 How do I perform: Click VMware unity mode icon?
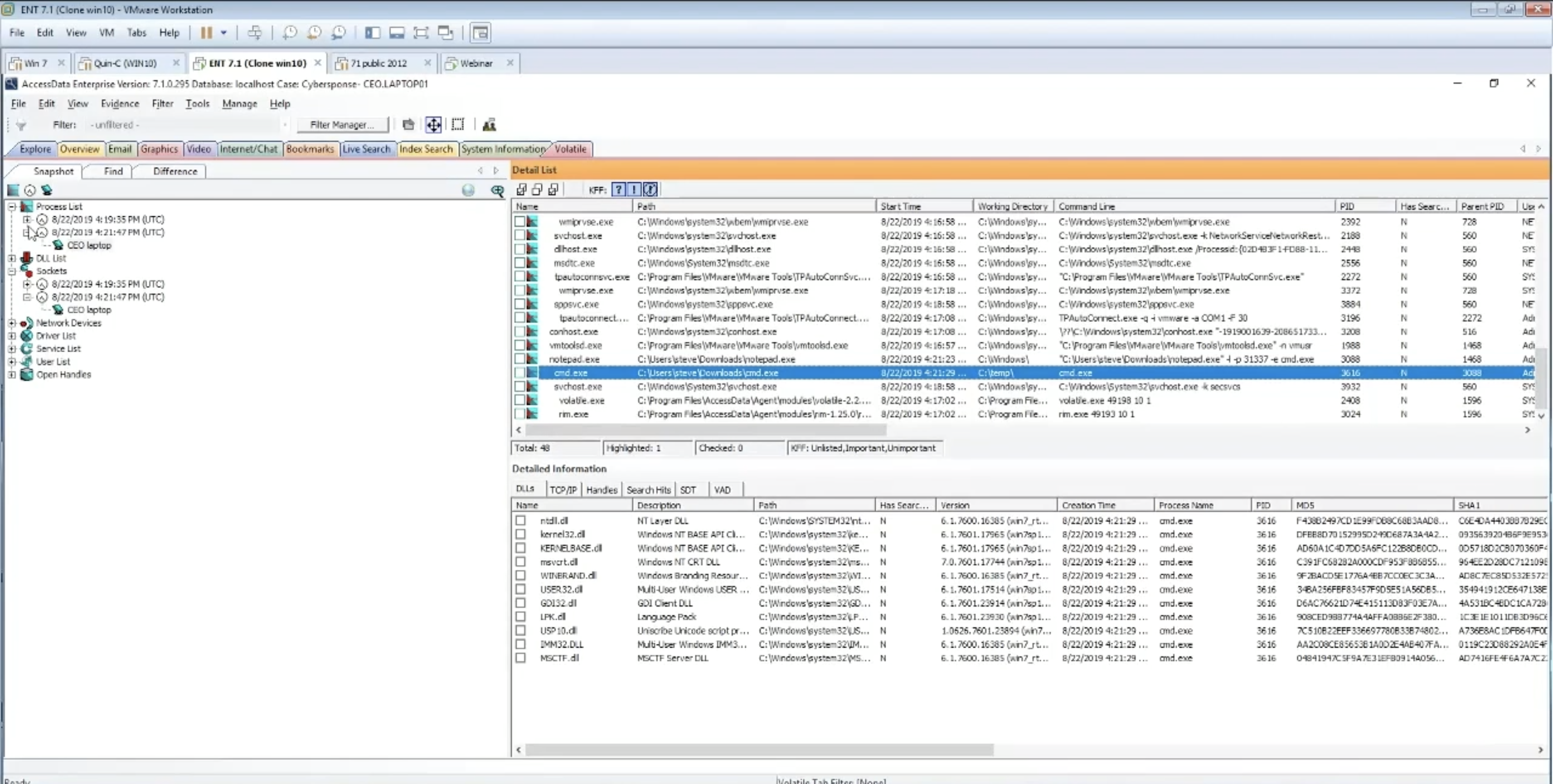[445, 32]
